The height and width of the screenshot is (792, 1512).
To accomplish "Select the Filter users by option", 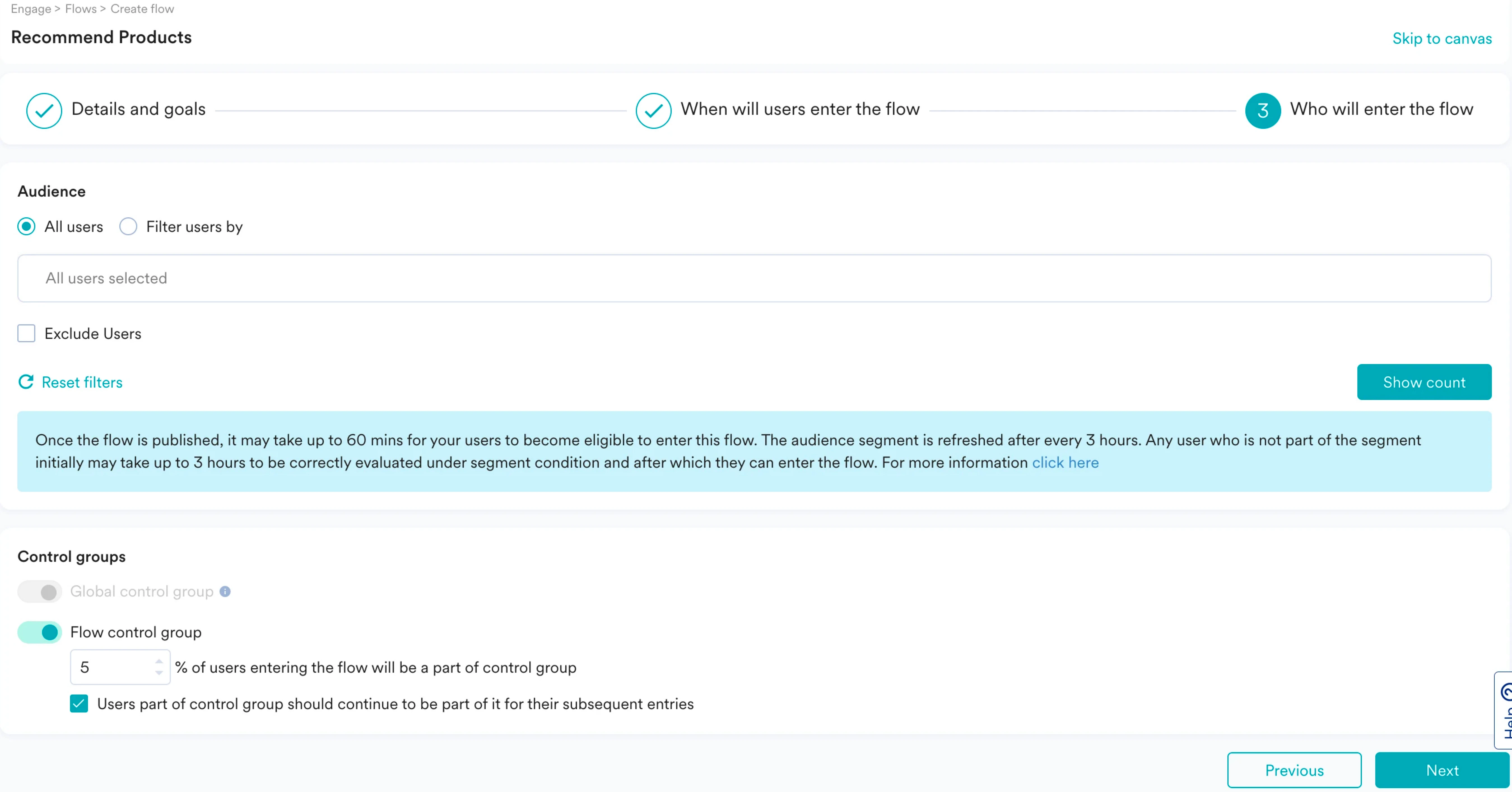I will pos(128,227).
